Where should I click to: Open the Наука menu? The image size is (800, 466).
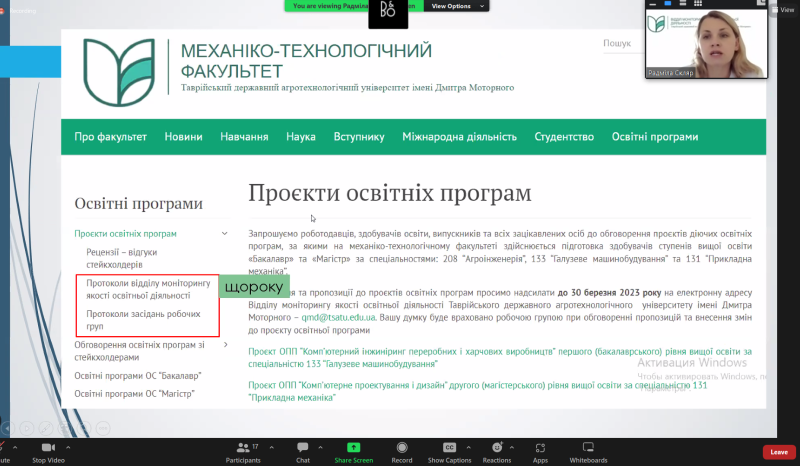coord(301,137)
